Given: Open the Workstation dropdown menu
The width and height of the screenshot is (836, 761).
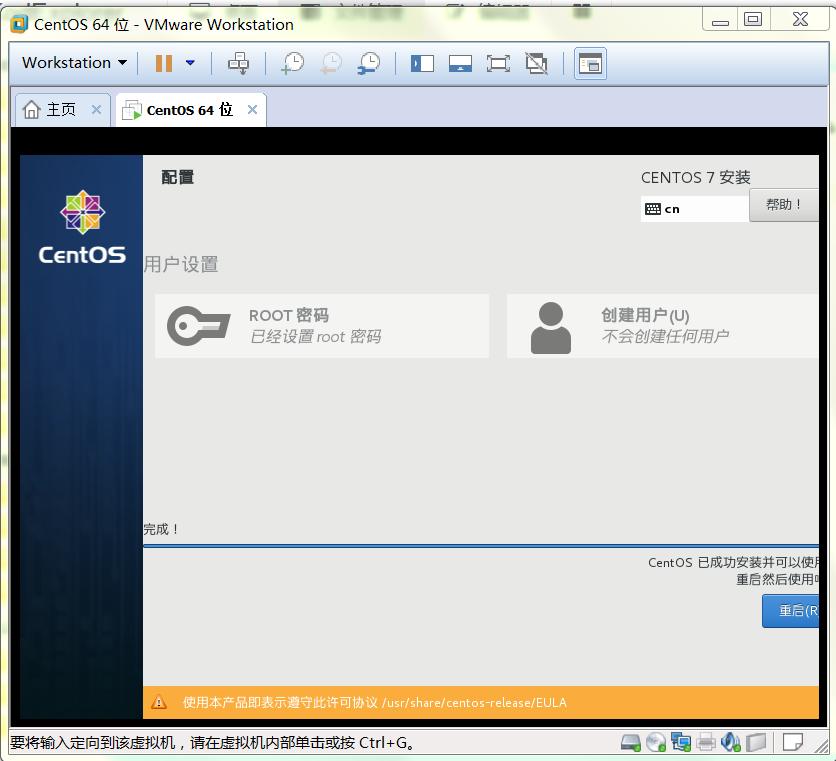Looking at the screenshot, I should pyautogui.click(x=75, y=63).
